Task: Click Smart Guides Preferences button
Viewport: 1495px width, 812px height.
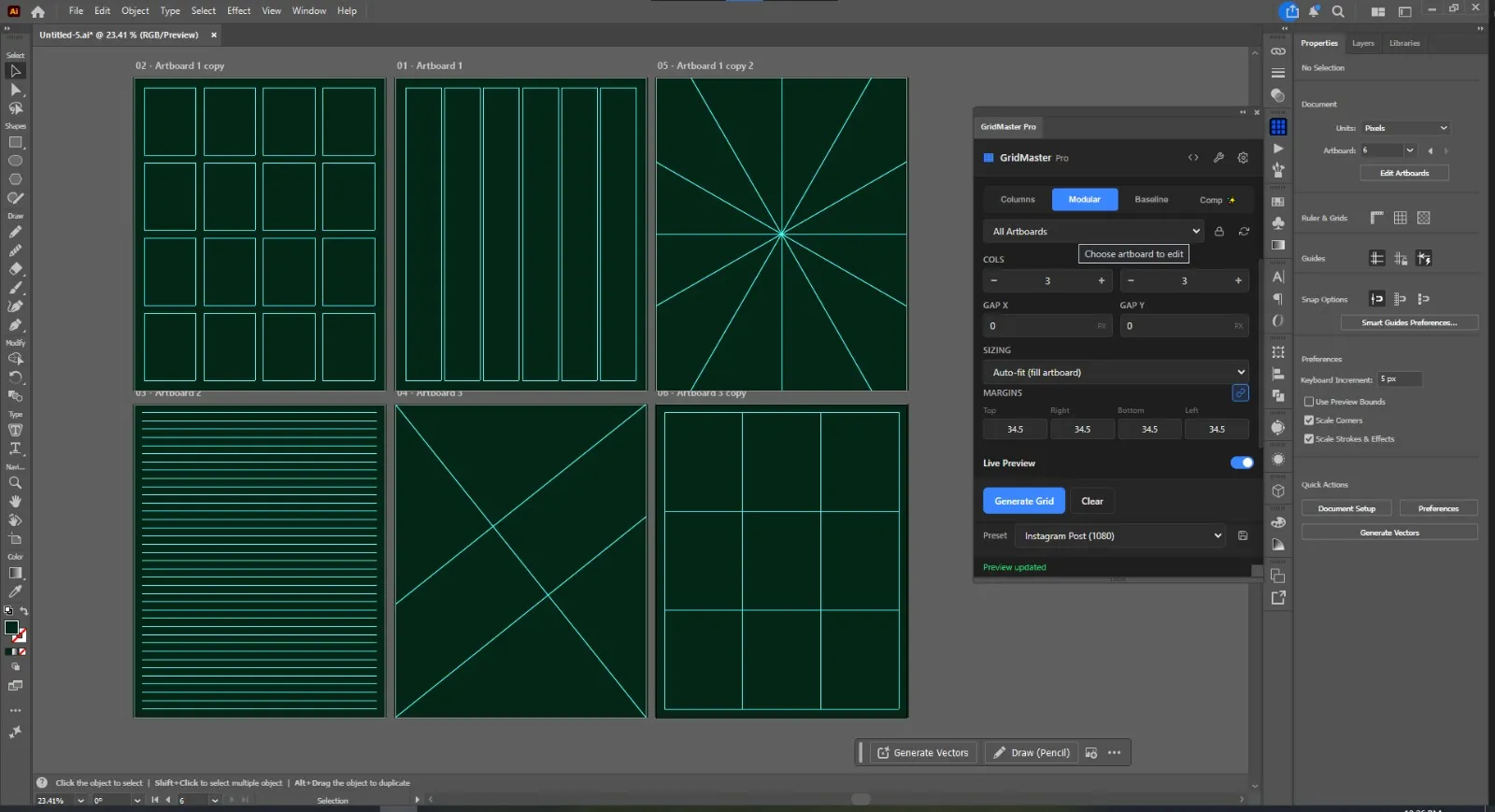Action: point(1409,322)
